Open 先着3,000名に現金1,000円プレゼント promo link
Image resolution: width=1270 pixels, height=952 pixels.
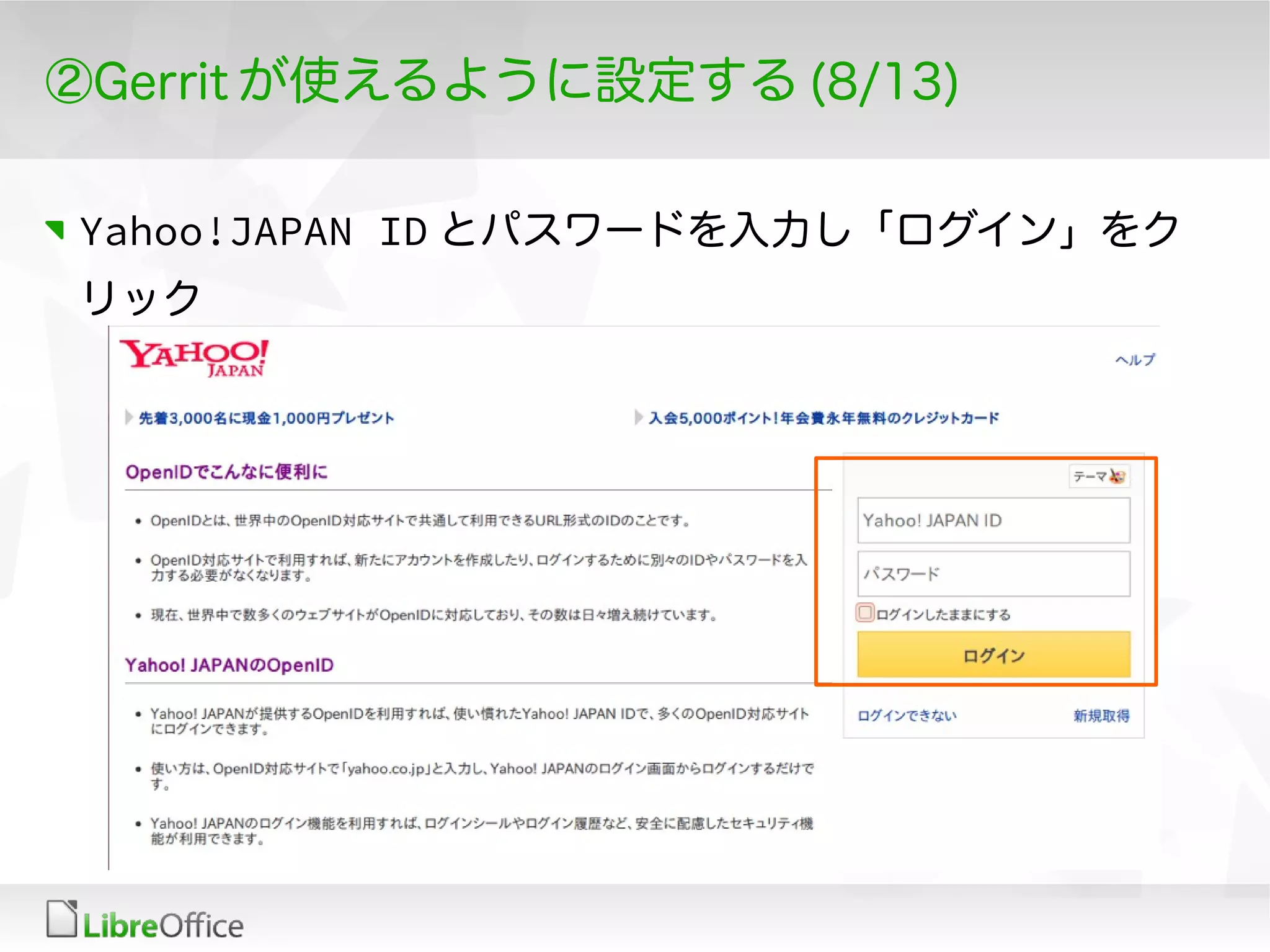point(266,418)
